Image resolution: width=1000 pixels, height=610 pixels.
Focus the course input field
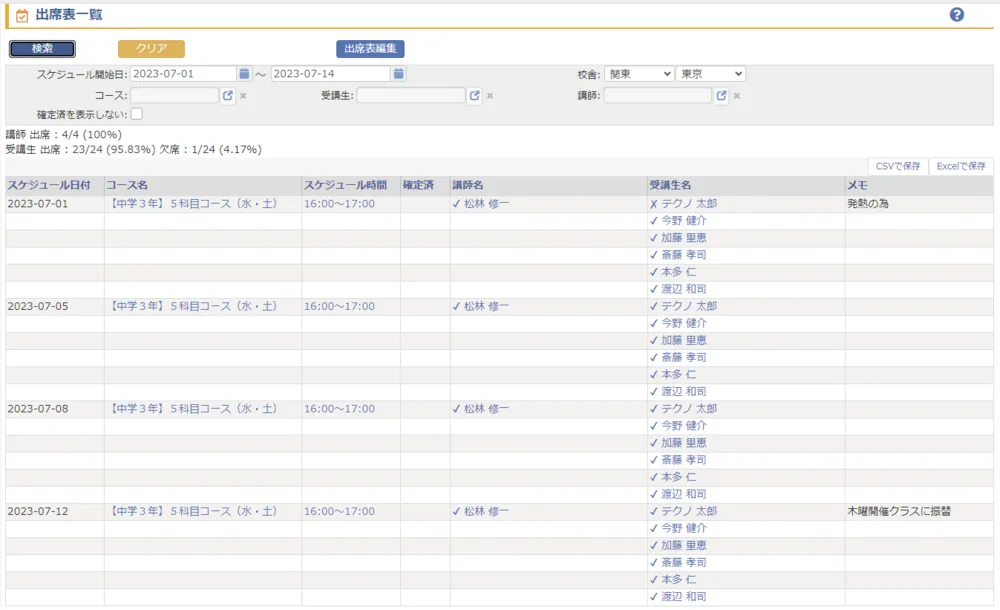coord(174,96)
